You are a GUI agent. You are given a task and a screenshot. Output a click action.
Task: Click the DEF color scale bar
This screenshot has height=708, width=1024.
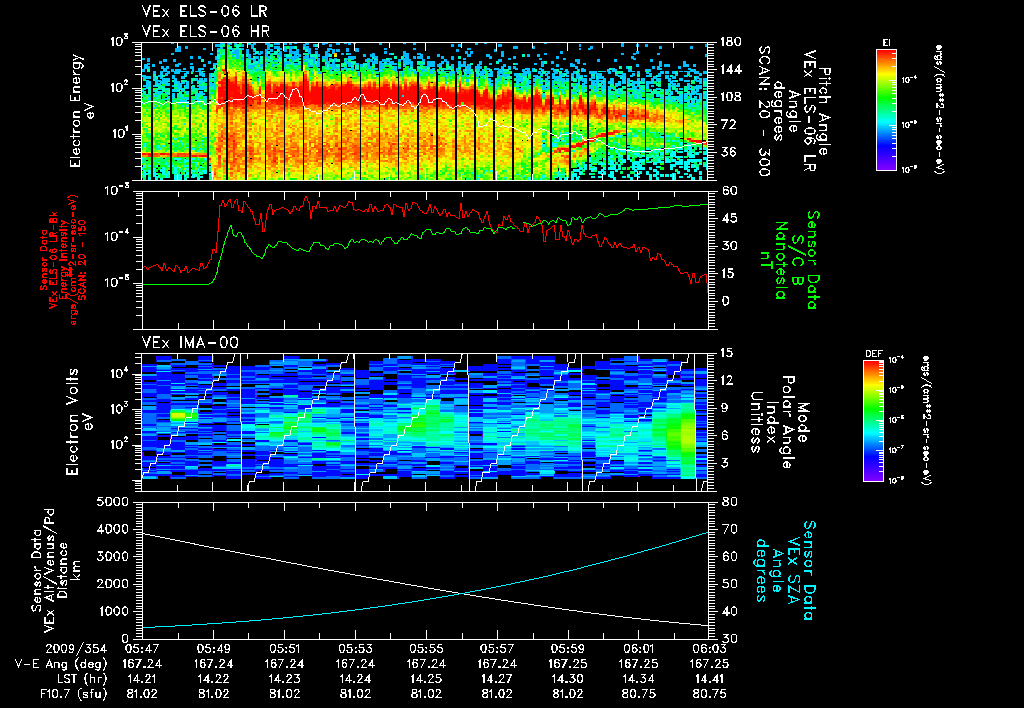click(873, 421)
